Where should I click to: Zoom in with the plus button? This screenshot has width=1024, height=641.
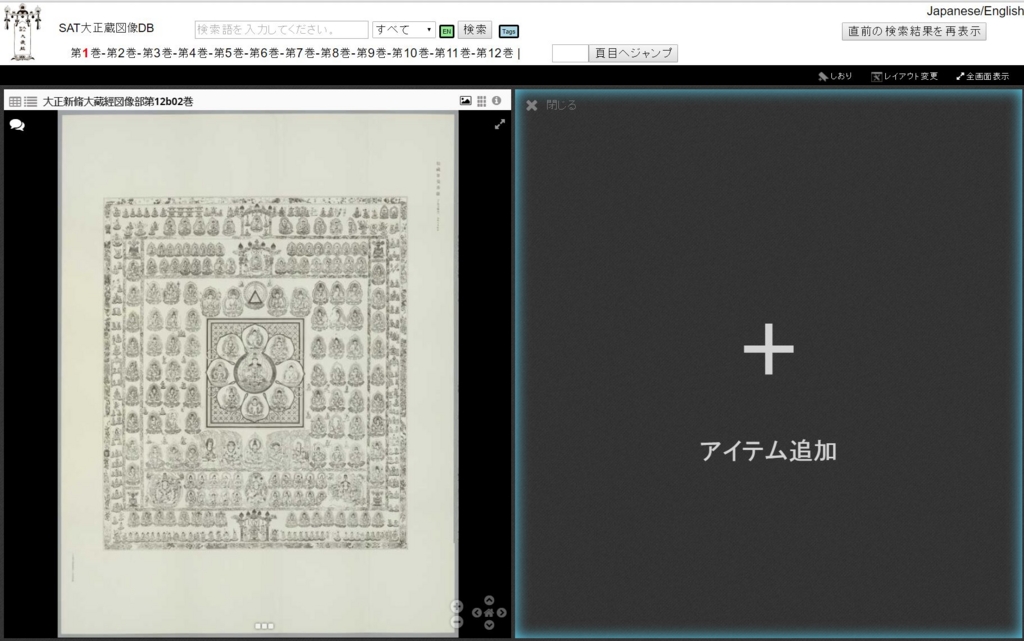click(457, 606)
